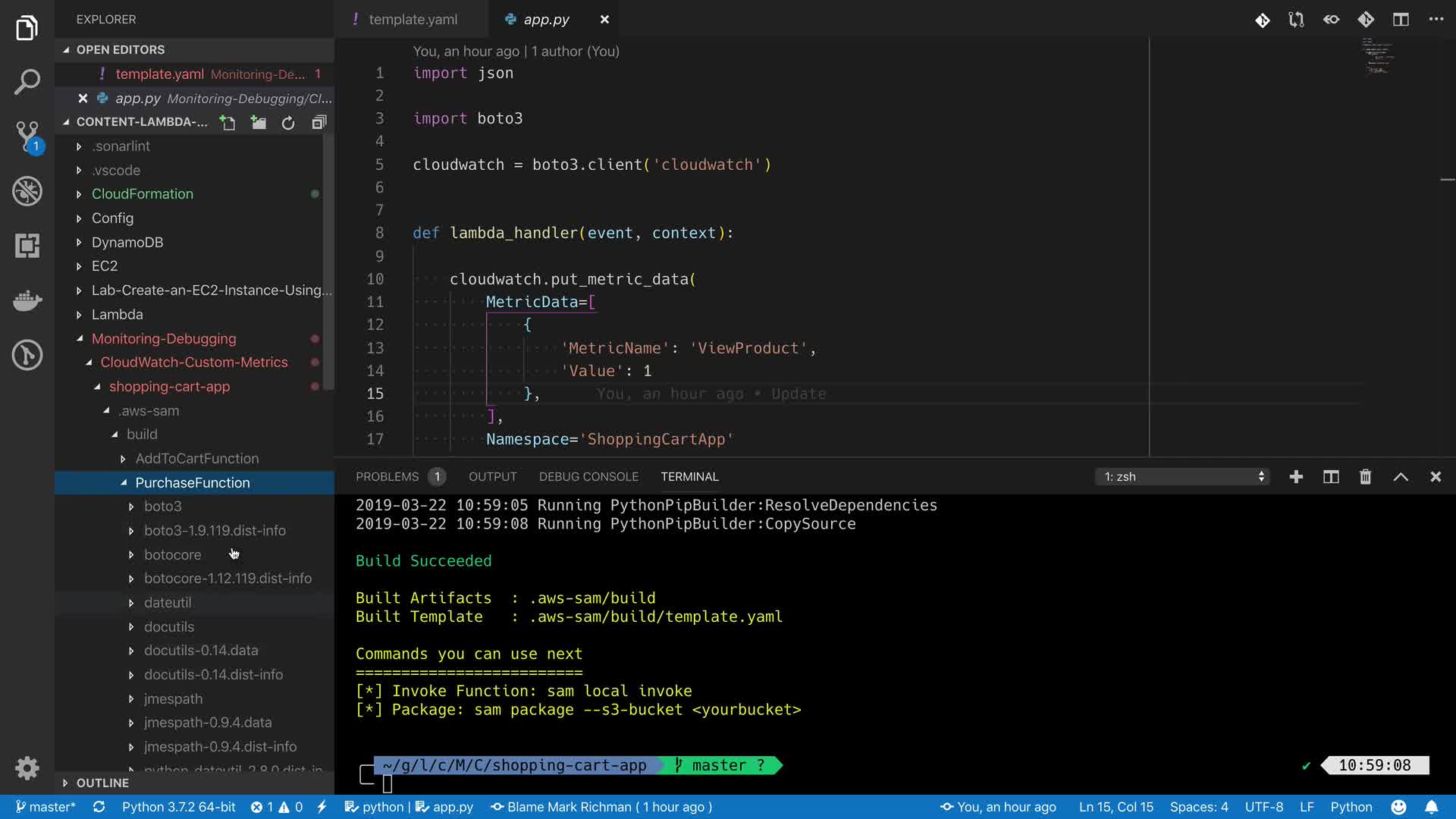The height and width of the screenshot is (819, 1456).
Task: Toggle the split editor layout button
Action: [x=1401, y=20]
